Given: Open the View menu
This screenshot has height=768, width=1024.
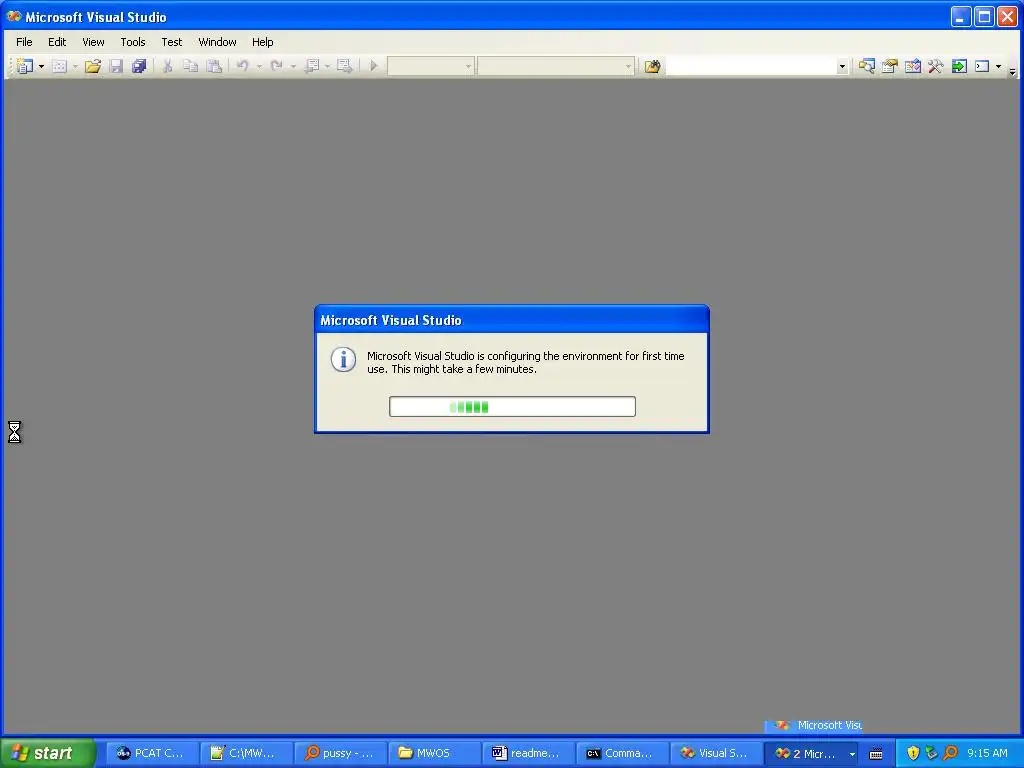Looking at the screenshot, I should point(93,42).
